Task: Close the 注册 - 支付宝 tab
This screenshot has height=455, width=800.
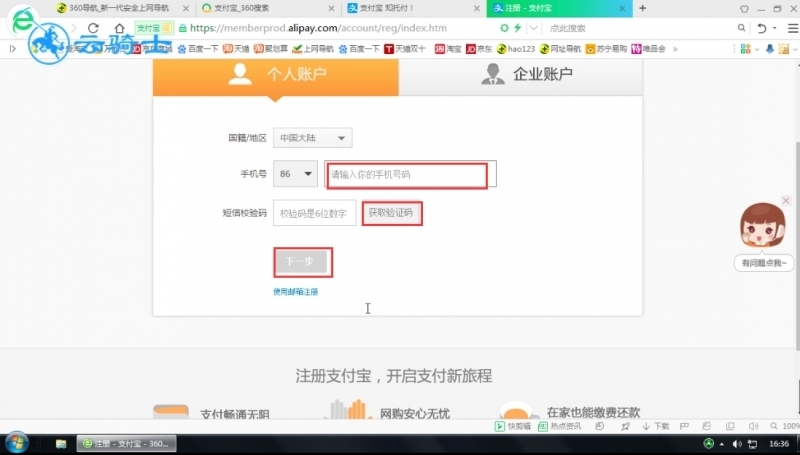Action: [x=622, y=9]
